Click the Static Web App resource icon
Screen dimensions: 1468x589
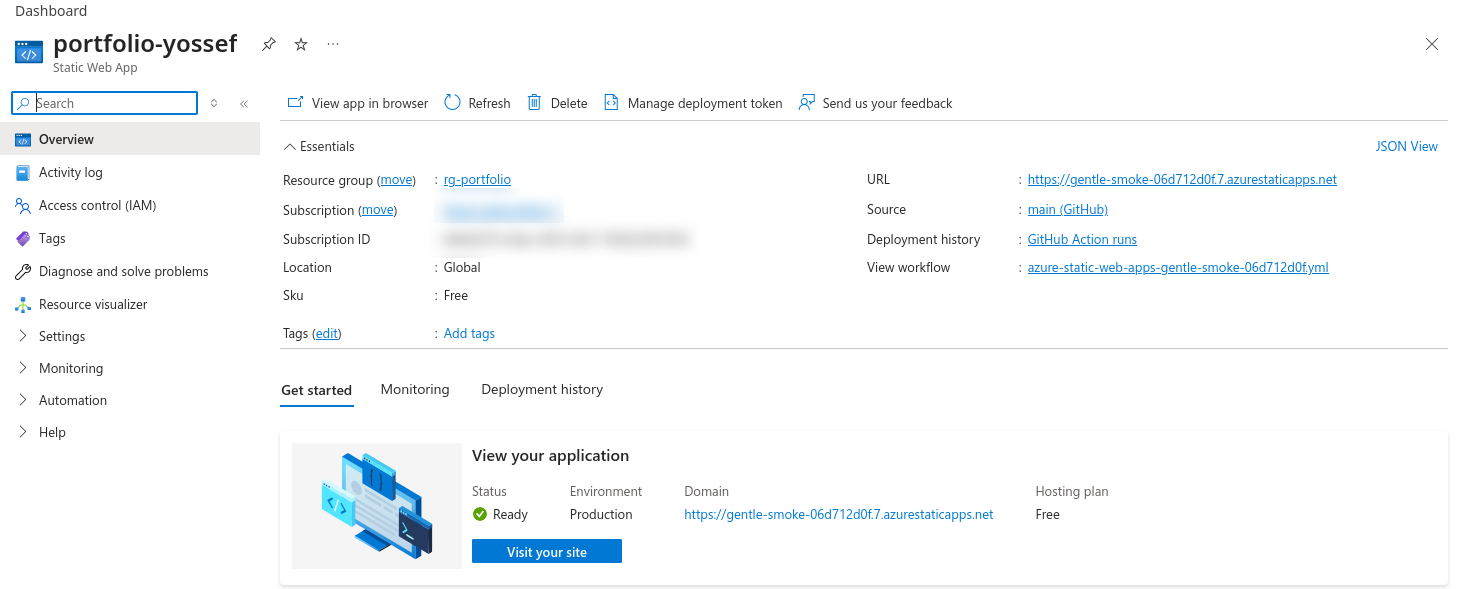coord(29,53)
